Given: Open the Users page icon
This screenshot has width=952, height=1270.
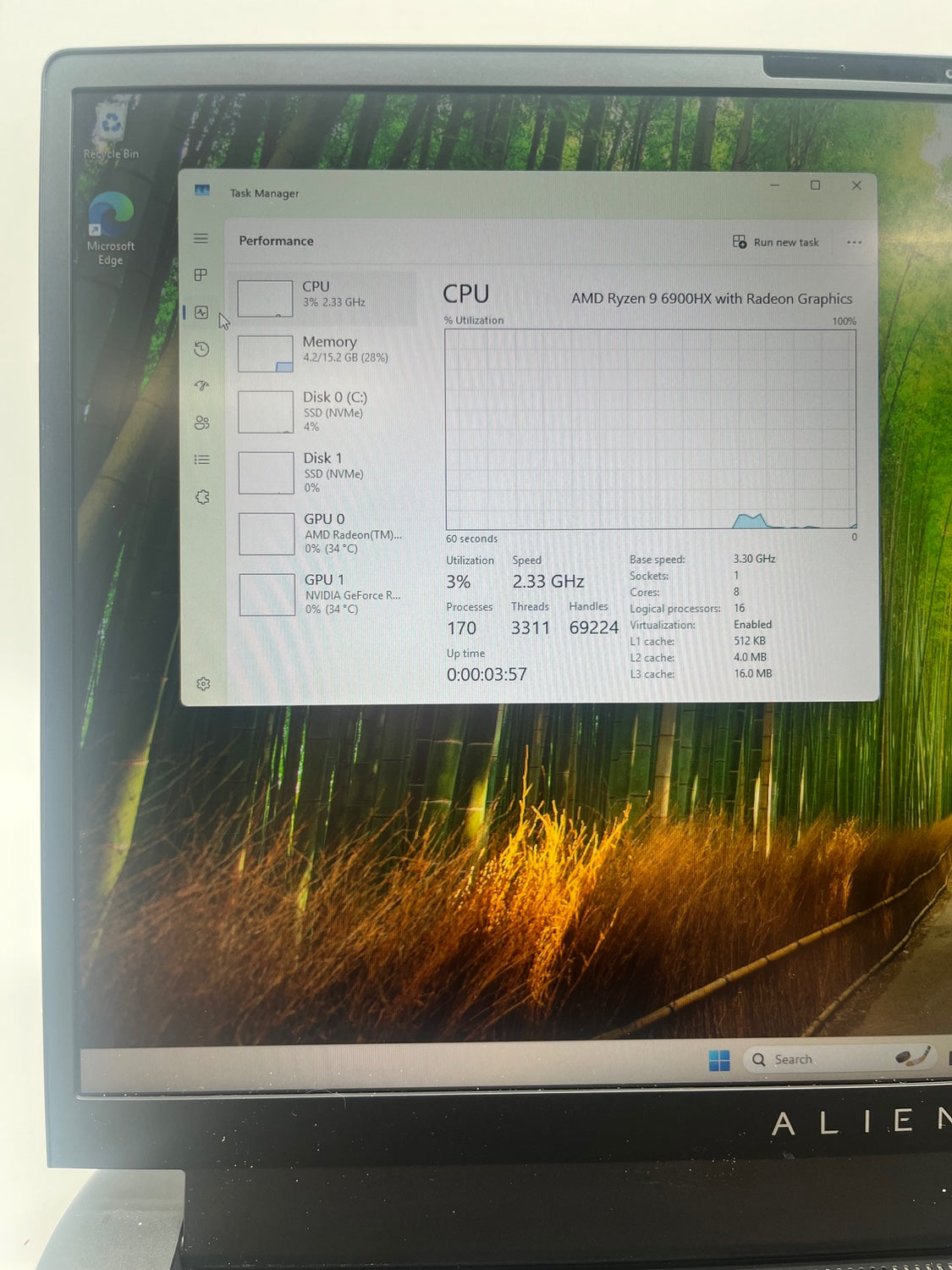Looking at the screenshot, I should (x=201, y=422).
